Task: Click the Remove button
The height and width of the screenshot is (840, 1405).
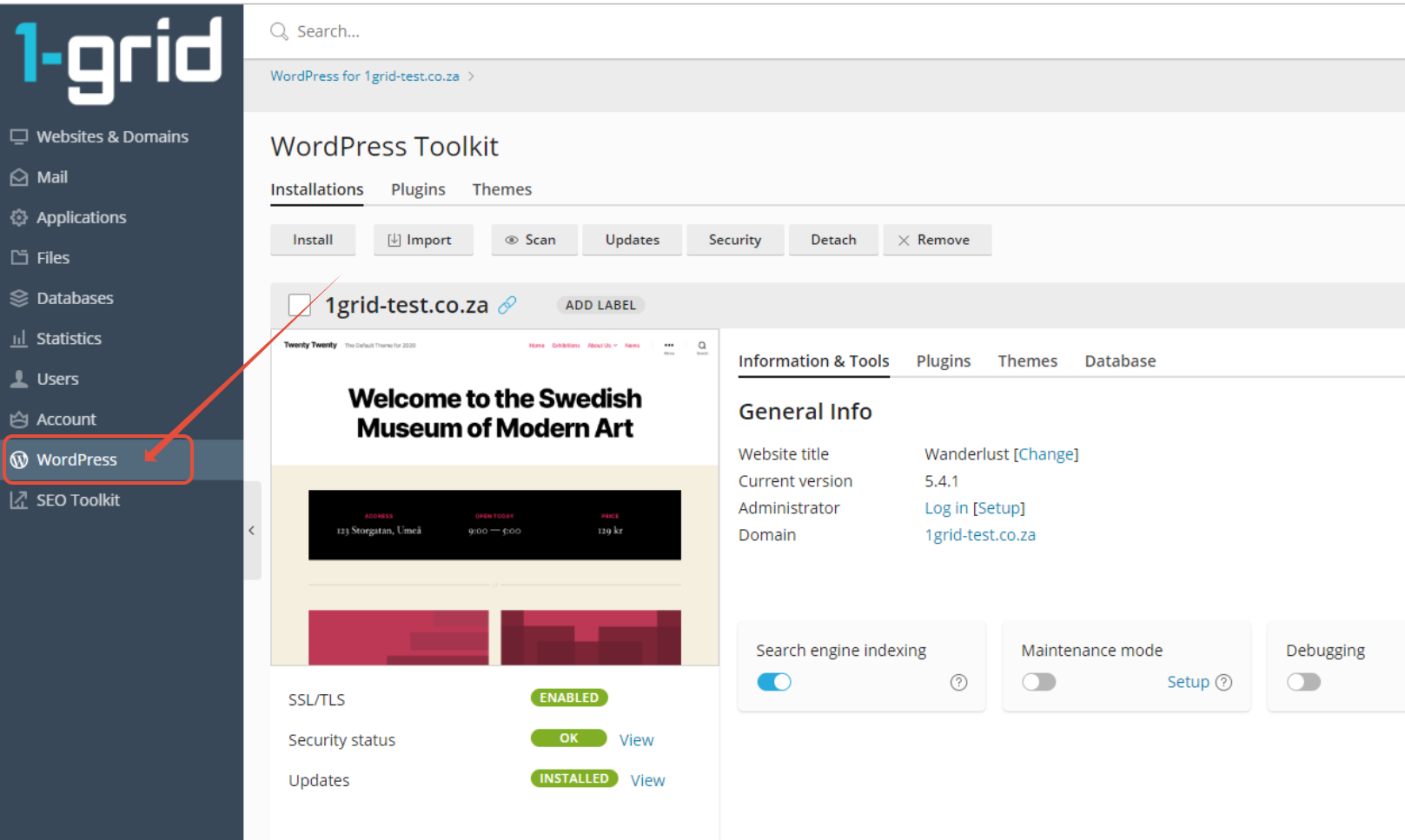Action: point(938,240)
